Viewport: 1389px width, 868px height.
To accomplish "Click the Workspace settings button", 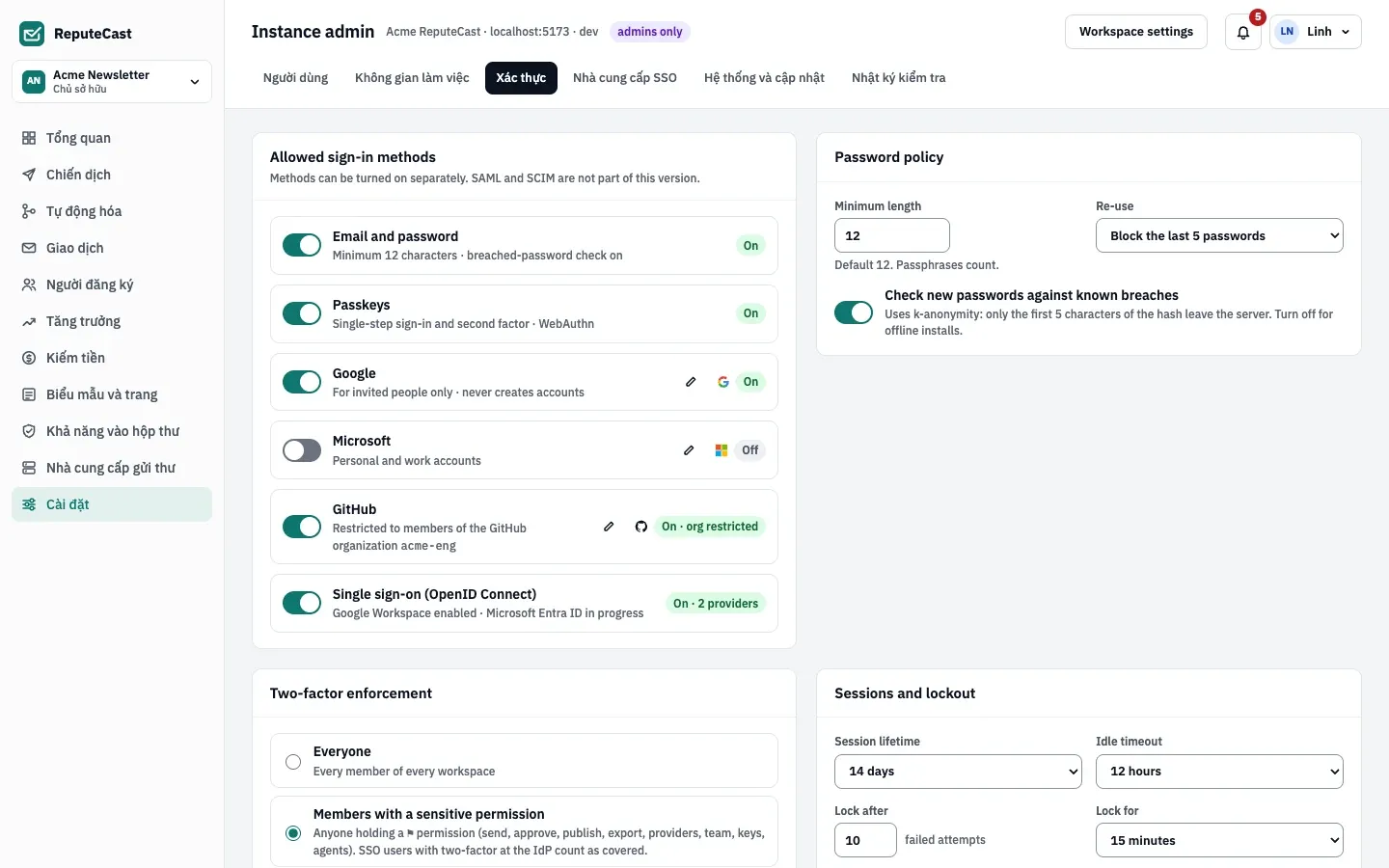I will [1136, 32].
